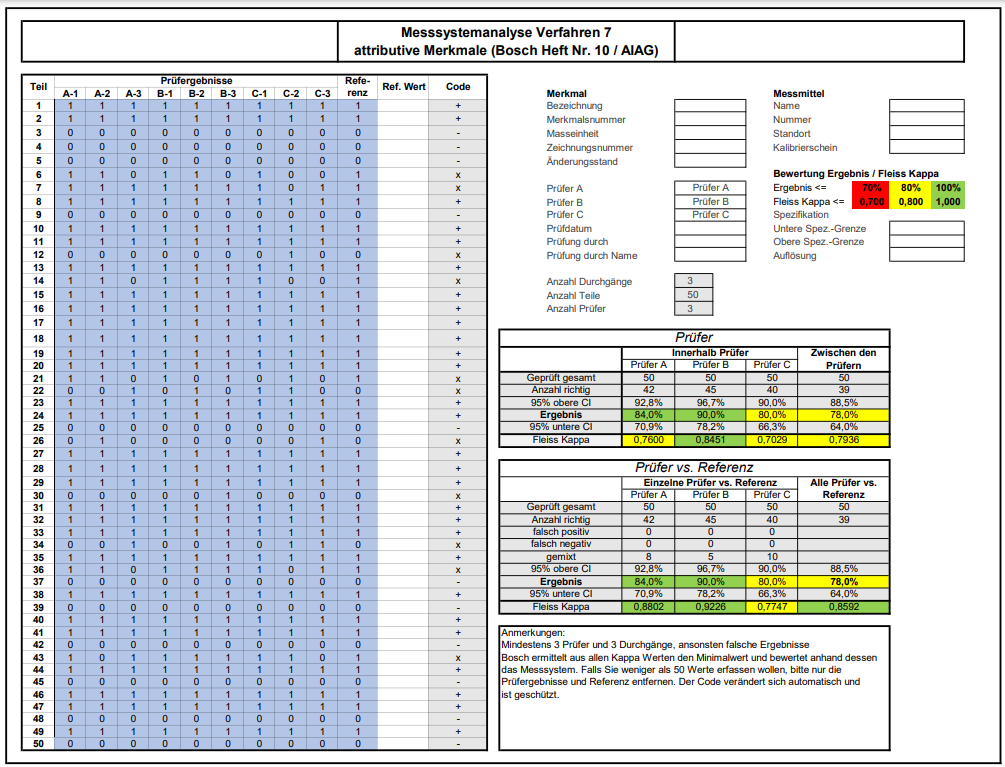This screenshot has width=1005, height=767.
Task: Select the Merkmalsnummer input box
Action: click(x=710, y=120)
